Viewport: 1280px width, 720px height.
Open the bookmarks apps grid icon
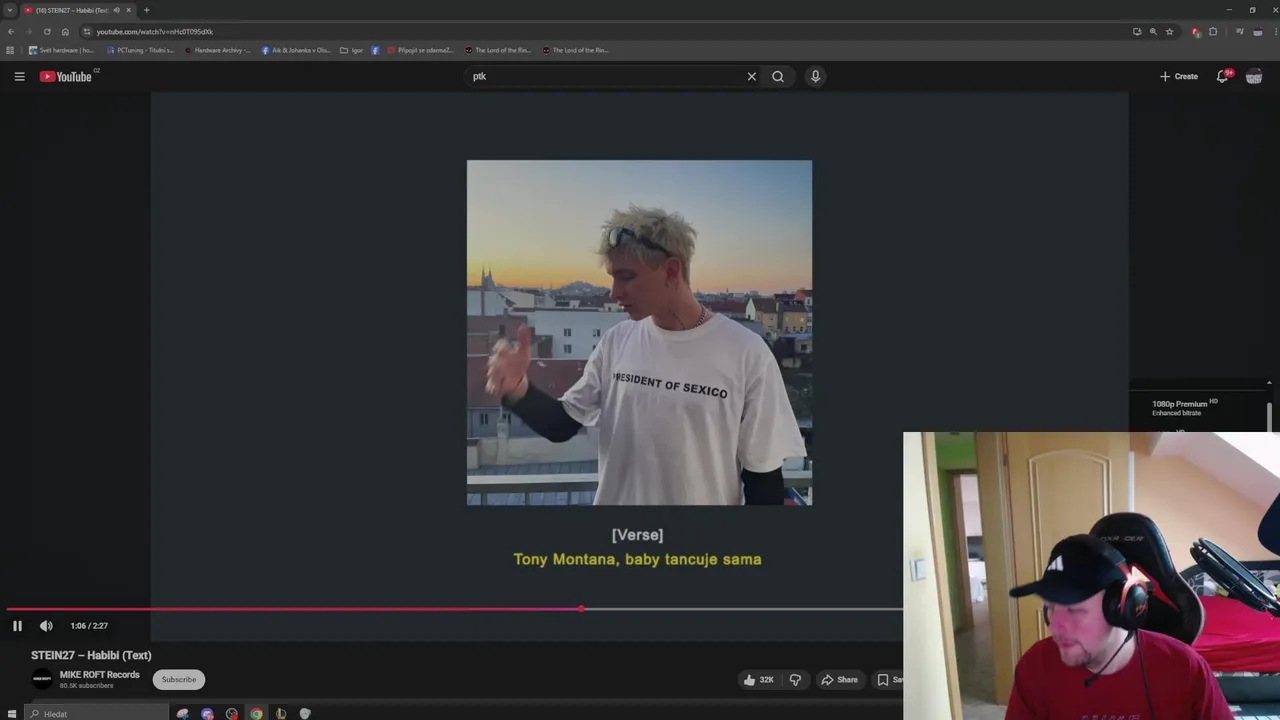pos(10,50)
